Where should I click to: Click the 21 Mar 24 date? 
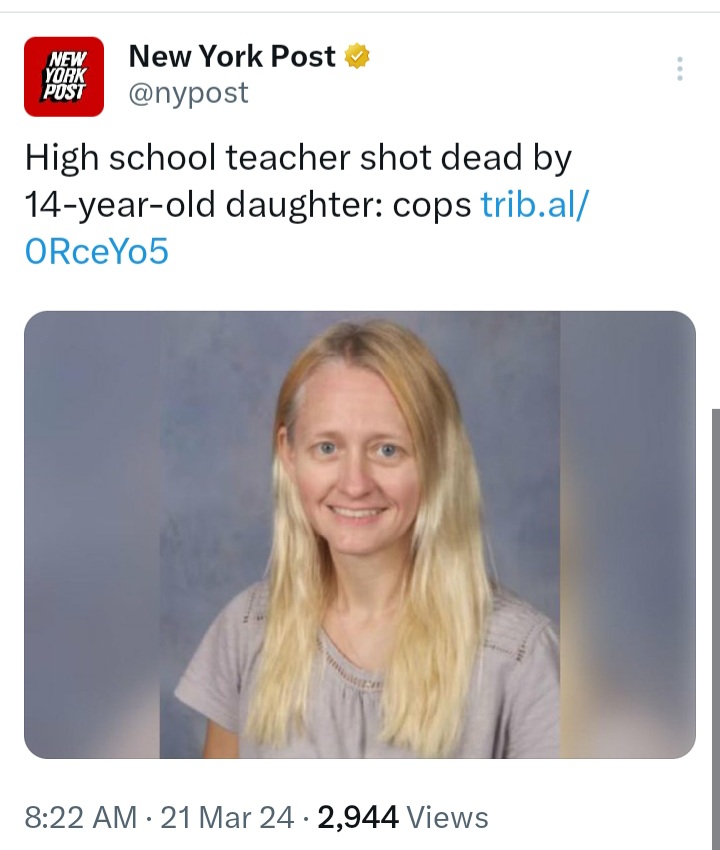(x=227, y=817)
